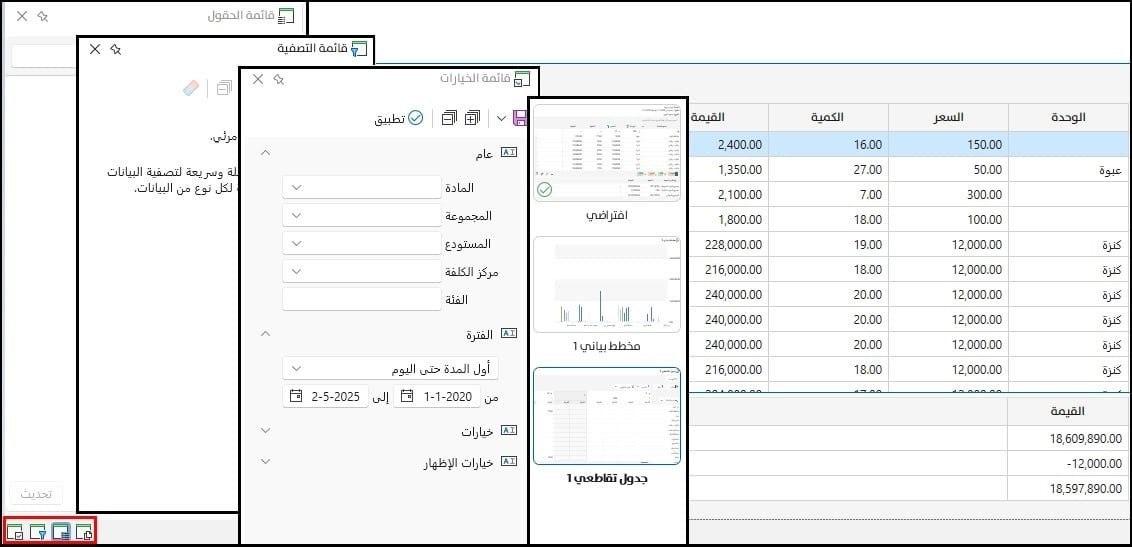Viewport: 1132px width, 547px height.
Task: Click the value cell 228,000.00
Action: 728,244
